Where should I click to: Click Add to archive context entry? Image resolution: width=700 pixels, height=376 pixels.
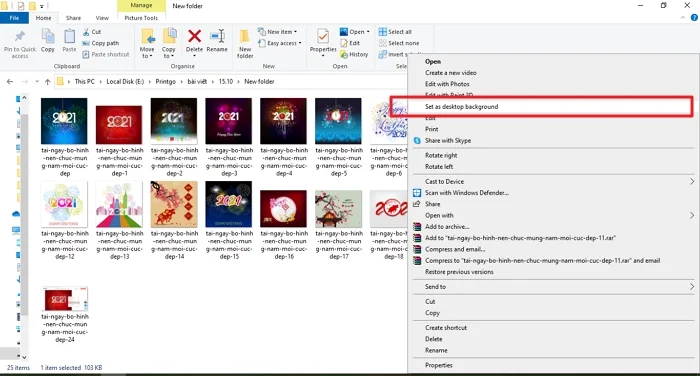(447, 227)
